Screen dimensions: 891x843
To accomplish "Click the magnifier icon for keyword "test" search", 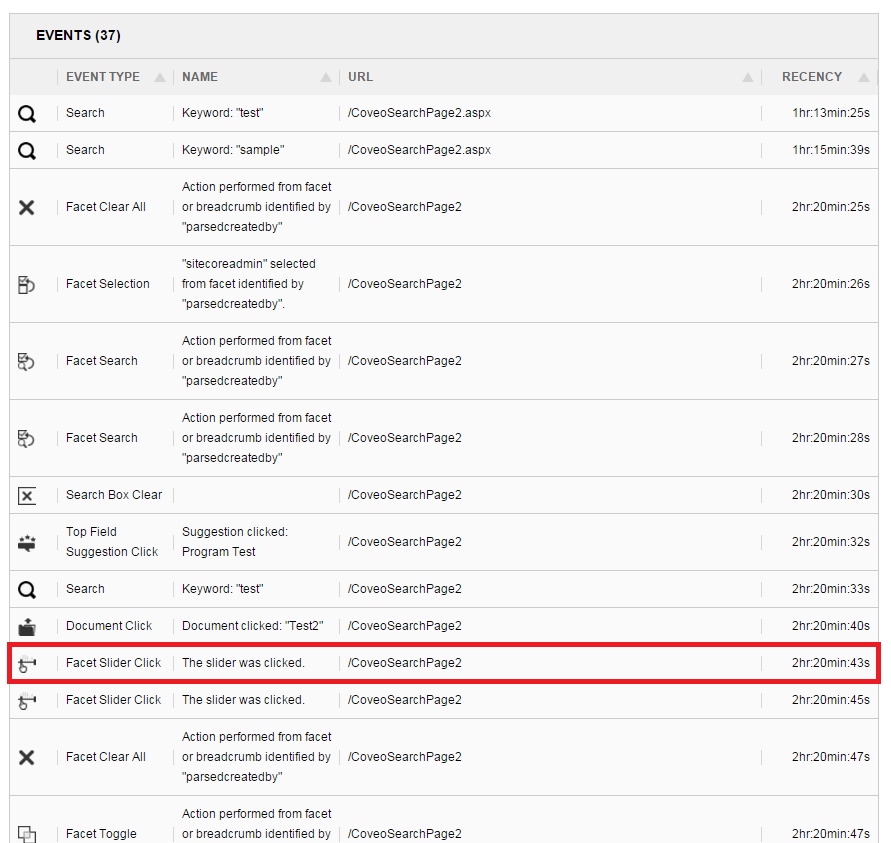I will (x=24, y=112).
